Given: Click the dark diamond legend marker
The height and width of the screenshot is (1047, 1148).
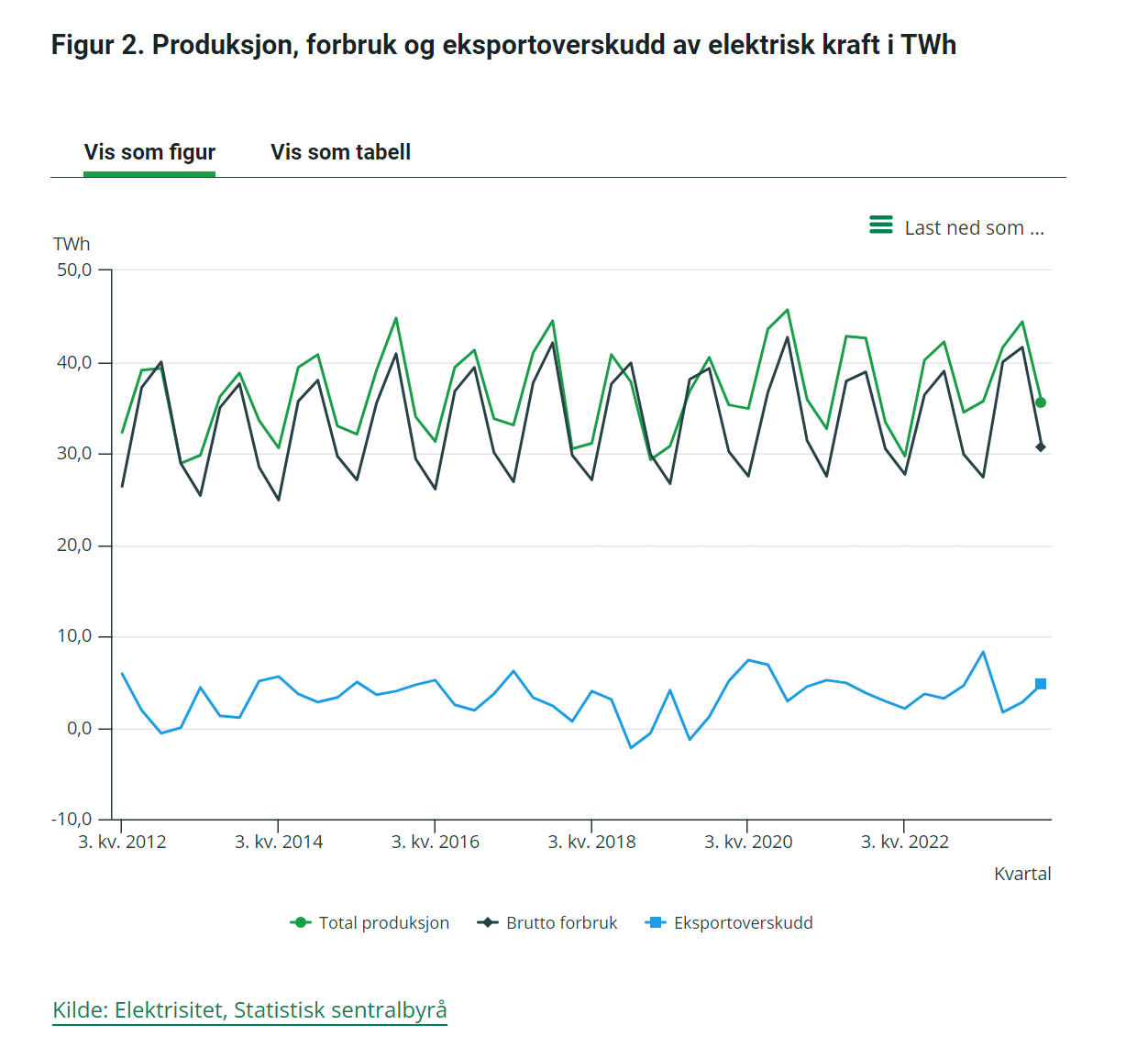Looking at the screenshot, I should pyautogui.click(x=488, y=923).
